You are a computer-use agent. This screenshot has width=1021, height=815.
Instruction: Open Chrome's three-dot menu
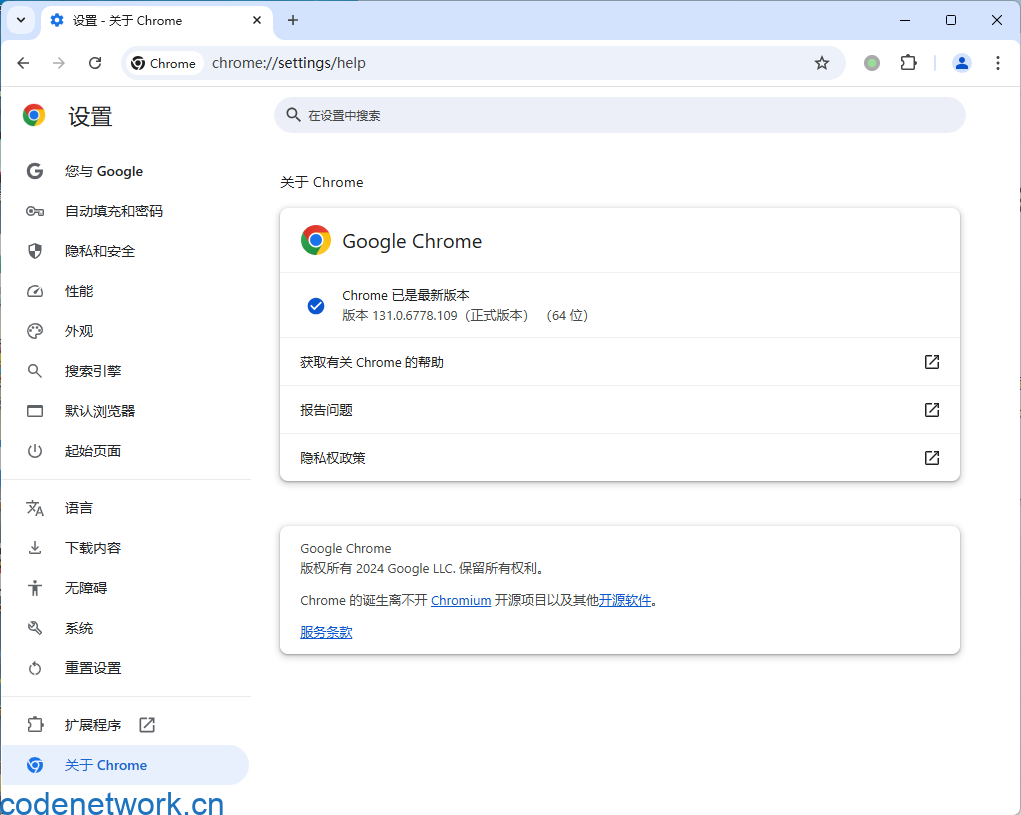(997, 62)
